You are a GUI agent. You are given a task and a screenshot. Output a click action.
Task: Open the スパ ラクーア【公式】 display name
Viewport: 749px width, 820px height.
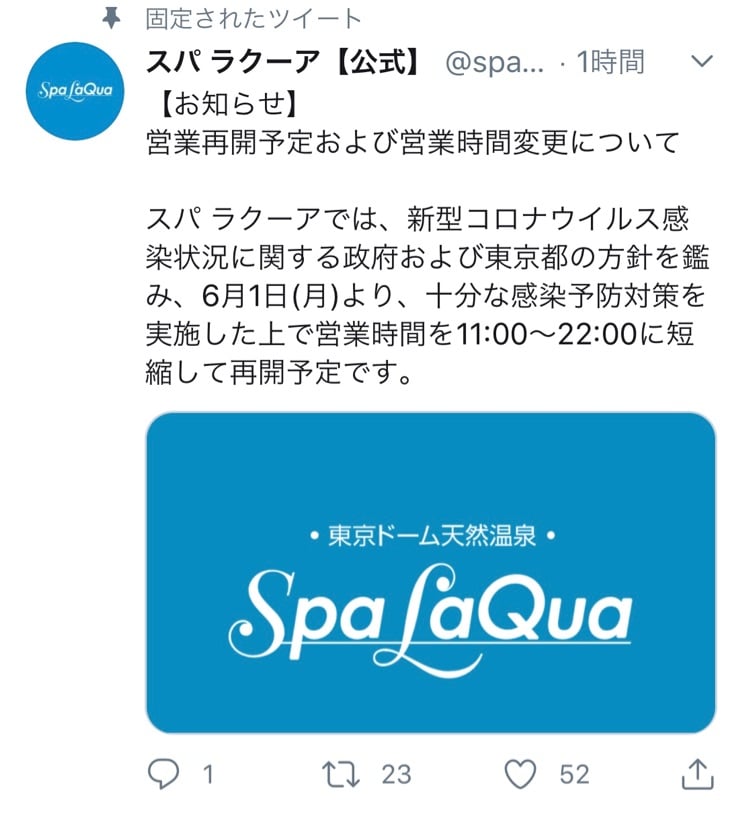click(283, 62)
